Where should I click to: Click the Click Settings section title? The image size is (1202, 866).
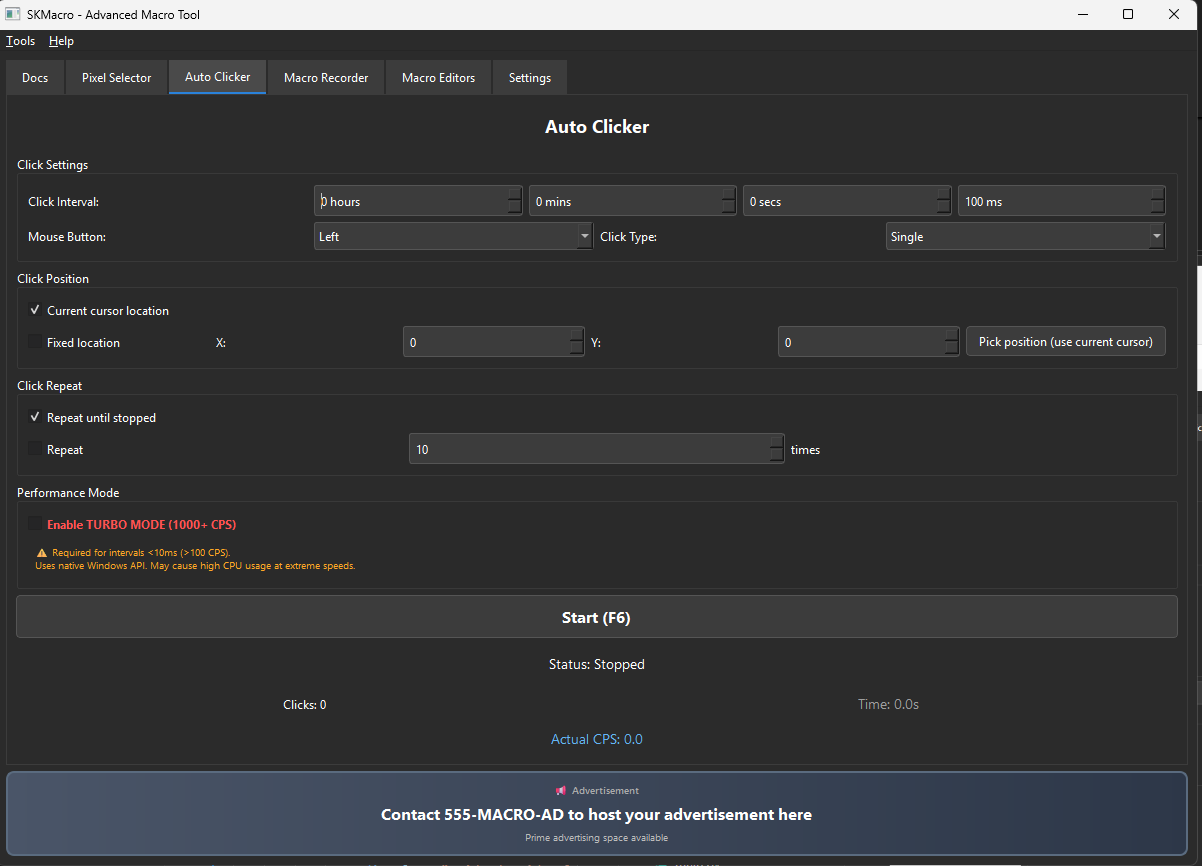point(53,165)
